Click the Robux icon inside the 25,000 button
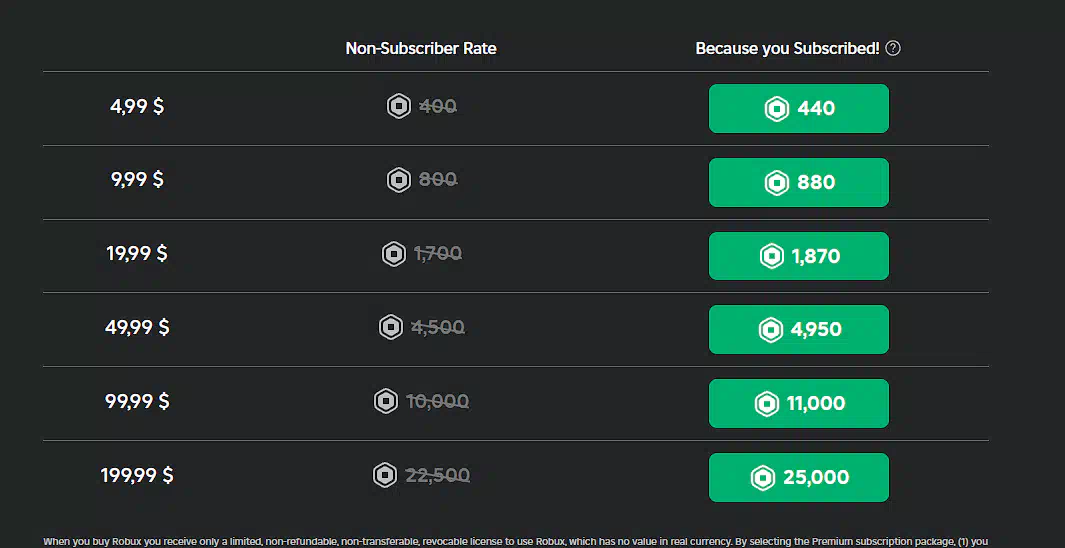1065x548 pixels. tap(763, 477)
